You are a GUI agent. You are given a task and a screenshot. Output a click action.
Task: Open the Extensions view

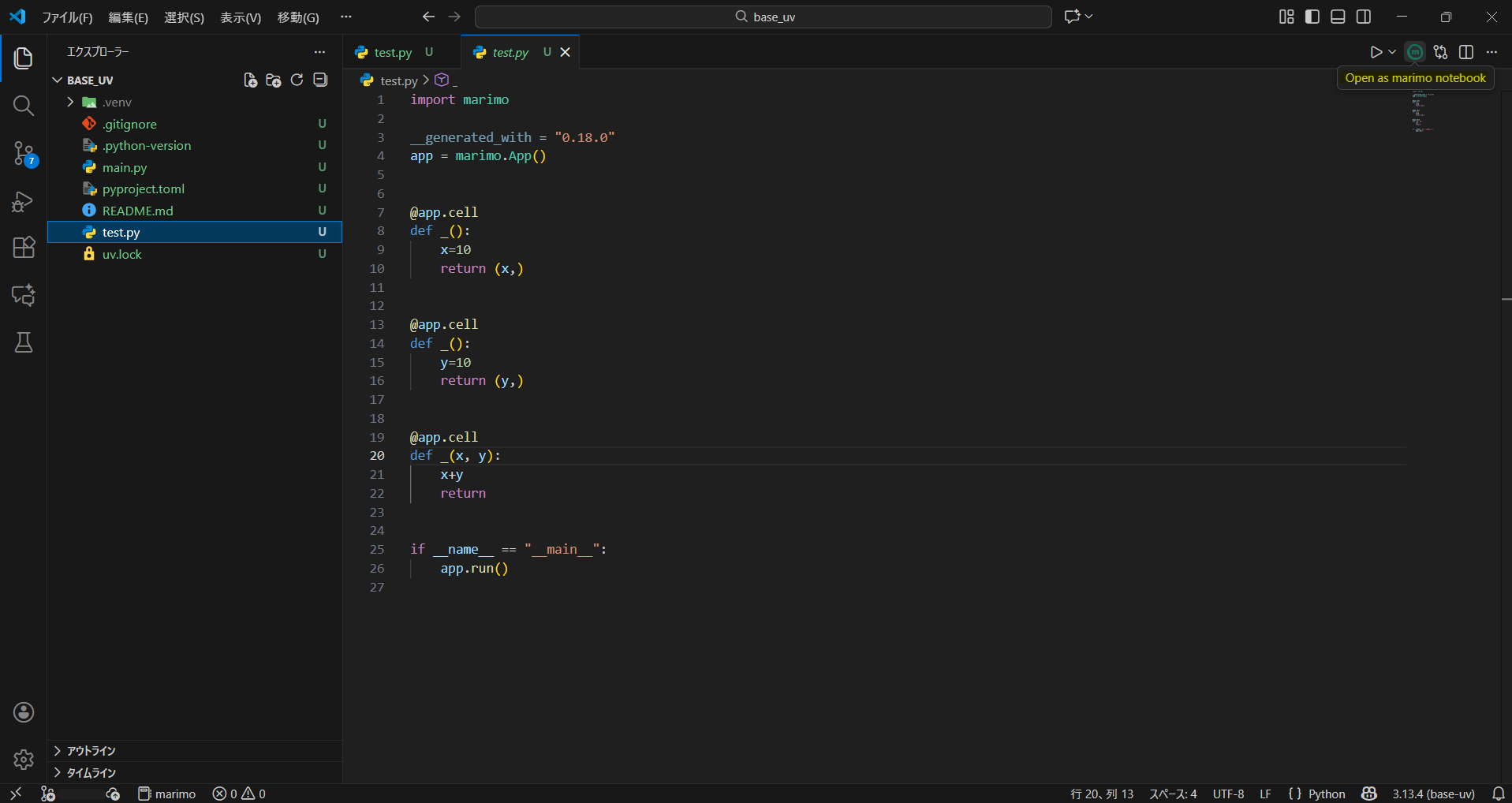[23, 248]
